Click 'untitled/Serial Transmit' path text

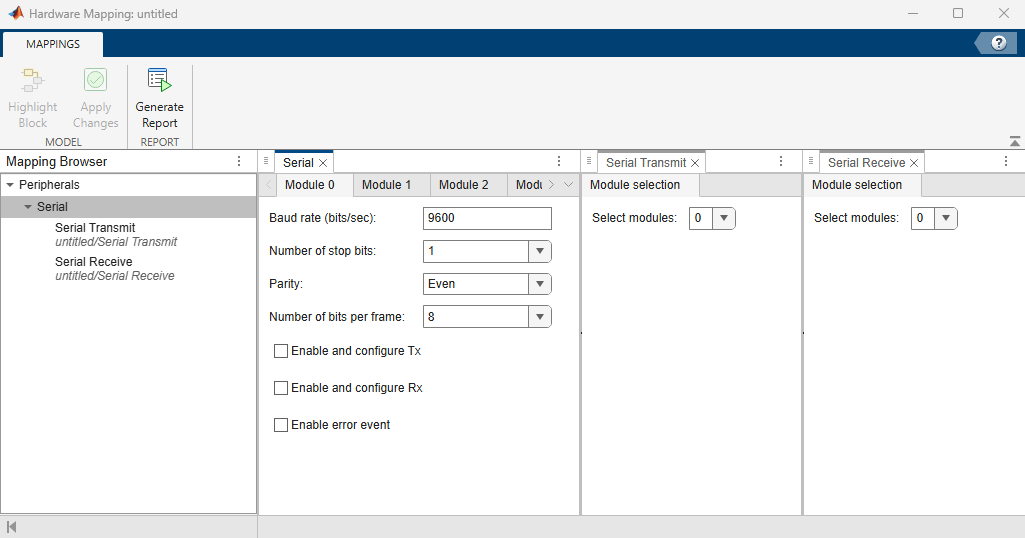tap(116, 242)
